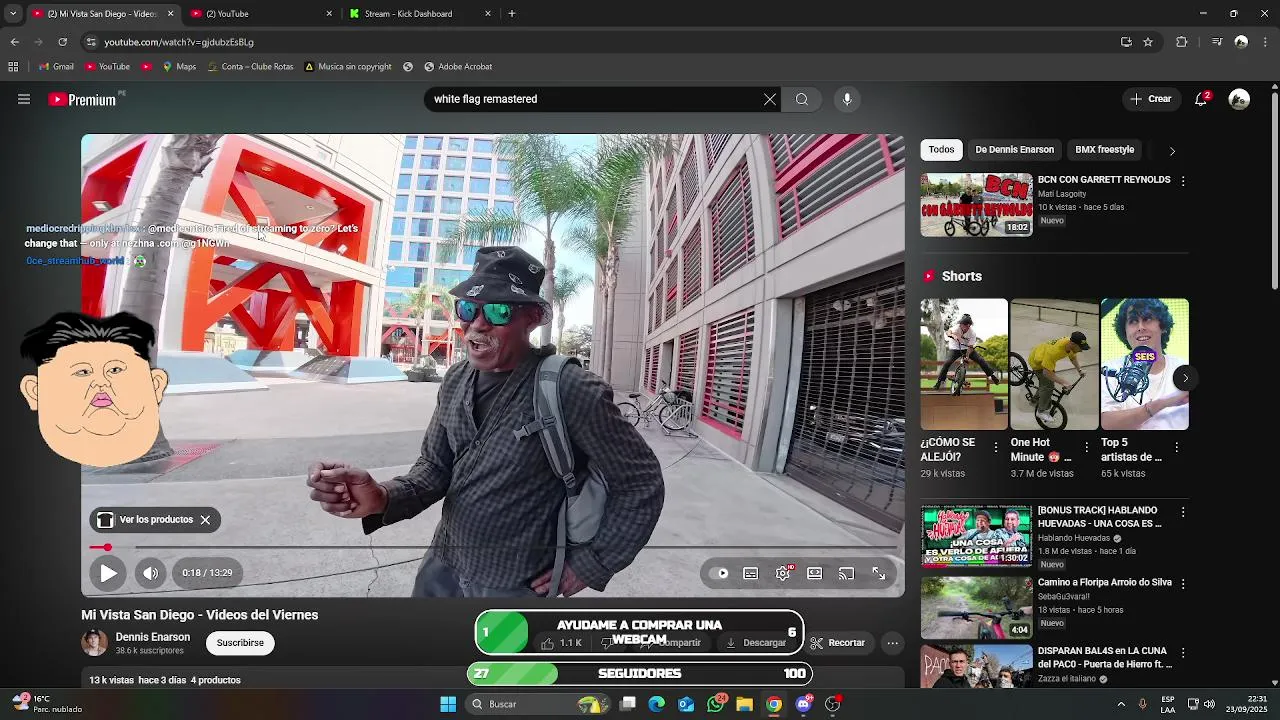Download video with Descargar
Screen dimensions: 1280x720
click(756, 643)
